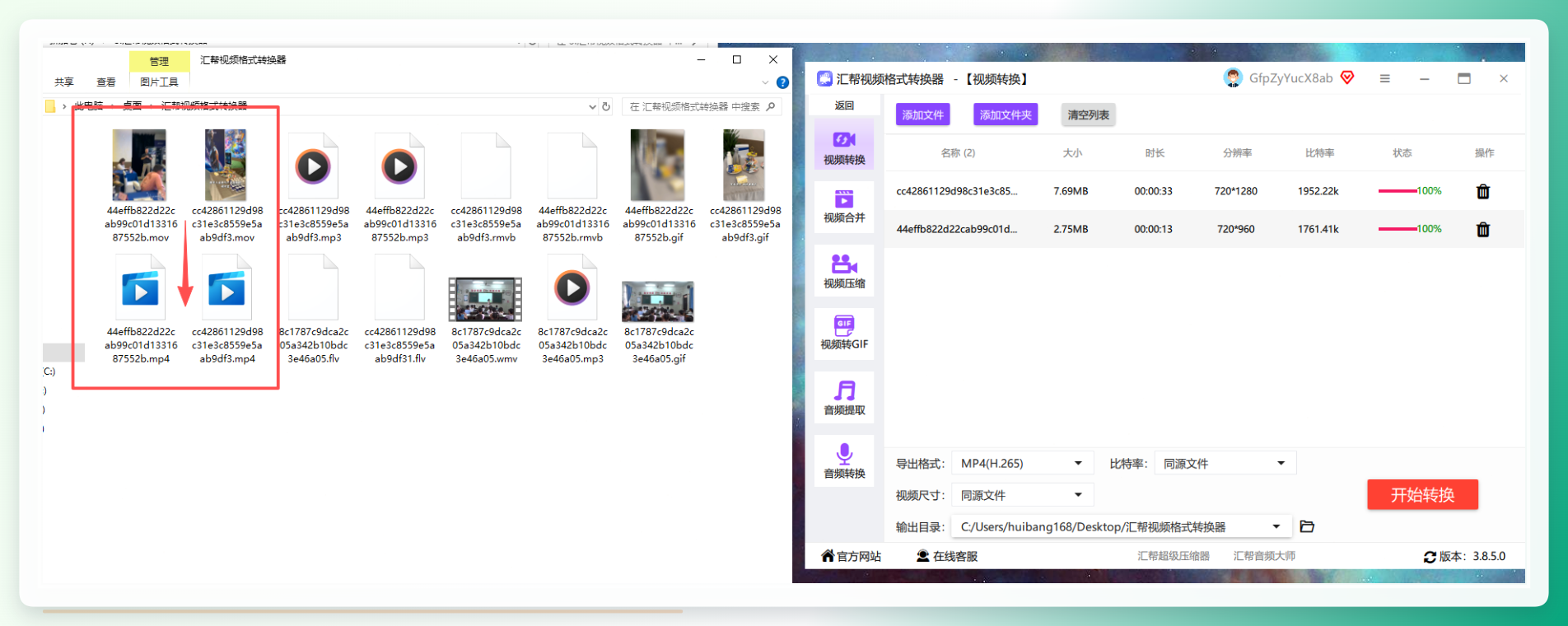Expand the 视频尺寸 同源文件 dropdown
The width and height of the screenshot is (1568, 626).
(1078, 495)
